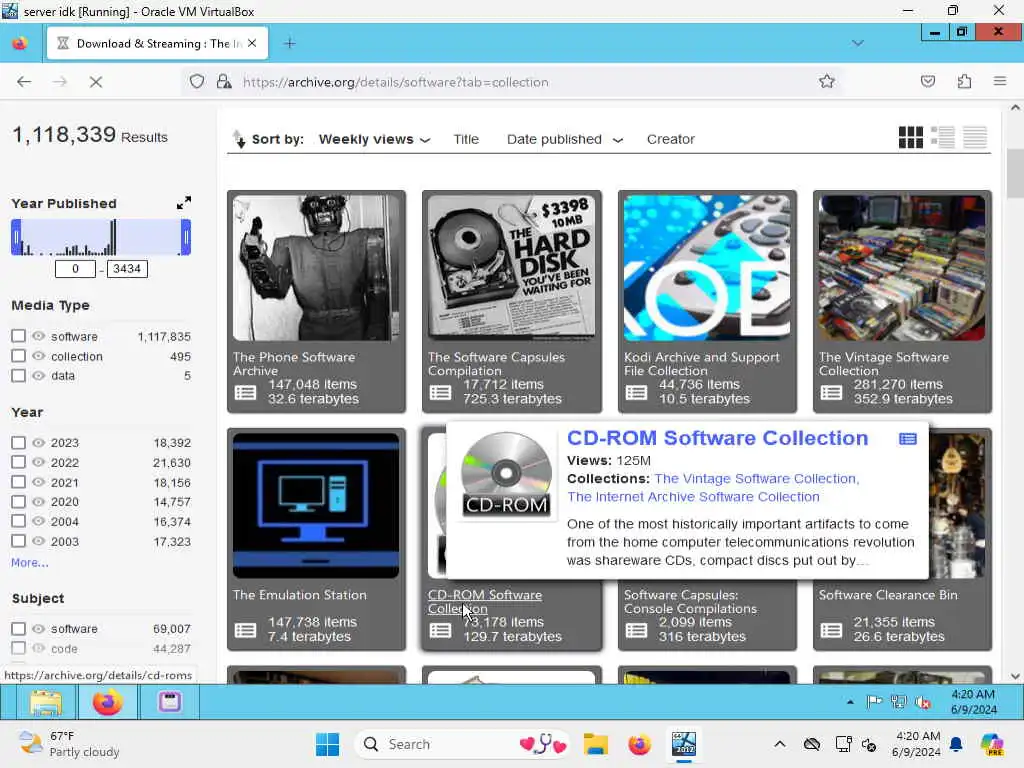Check the year 2020 filter
Screen dimensions: 1024x768
coord(18,502)
